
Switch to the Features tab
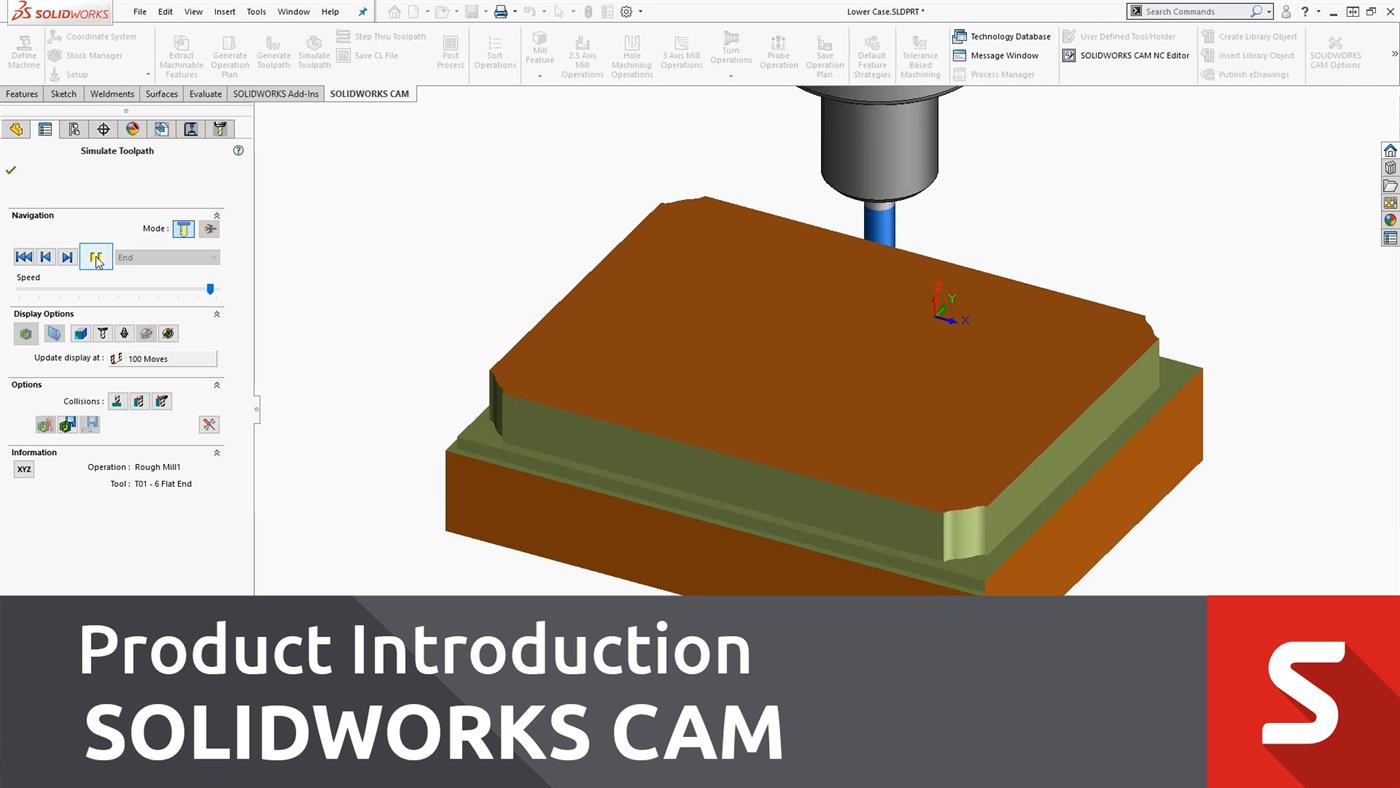tap(21, 93)
